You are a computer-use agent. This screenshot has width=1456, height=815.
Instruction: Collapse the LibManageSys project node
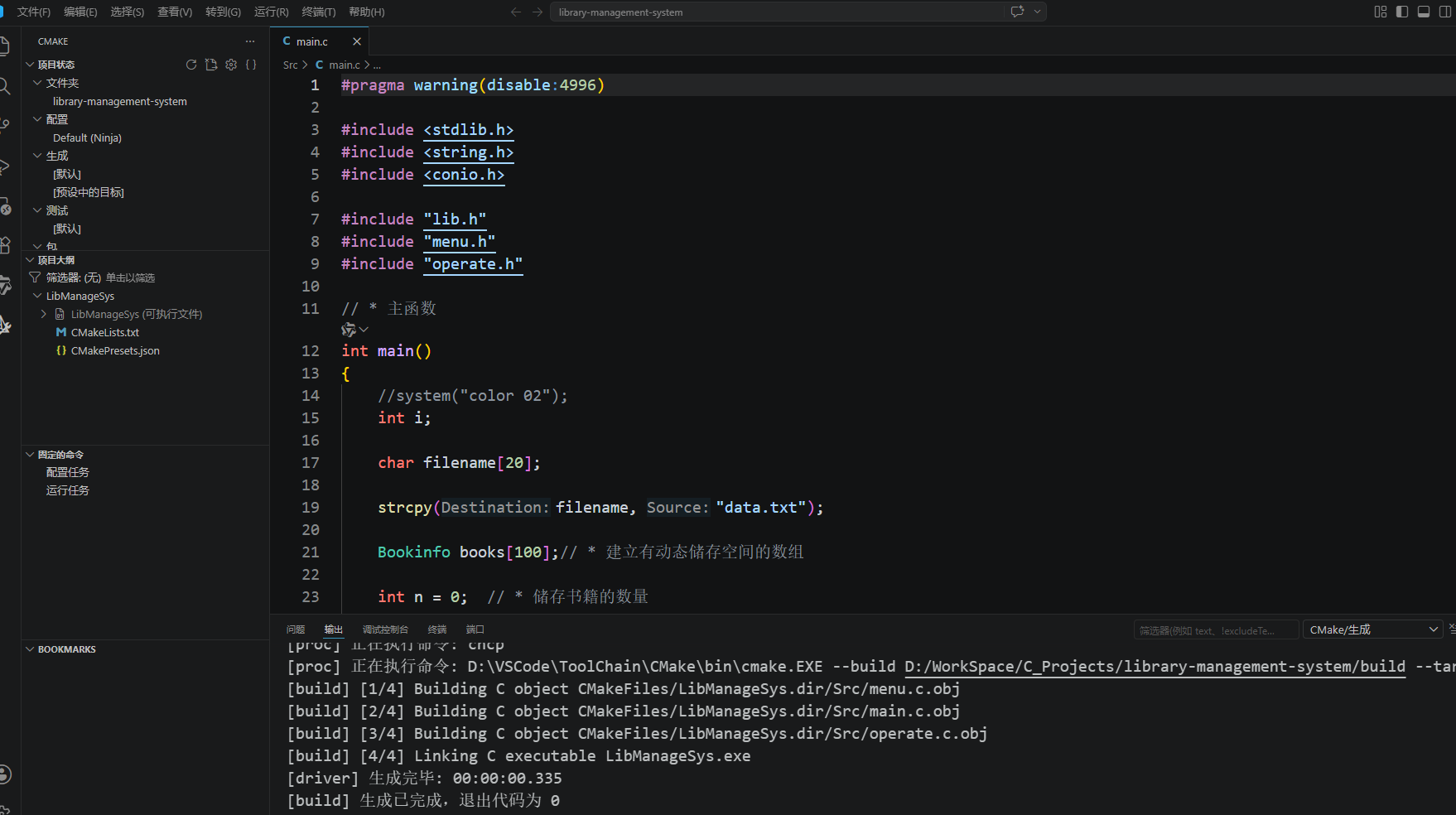pyautogui.click(x=37, y=296)
